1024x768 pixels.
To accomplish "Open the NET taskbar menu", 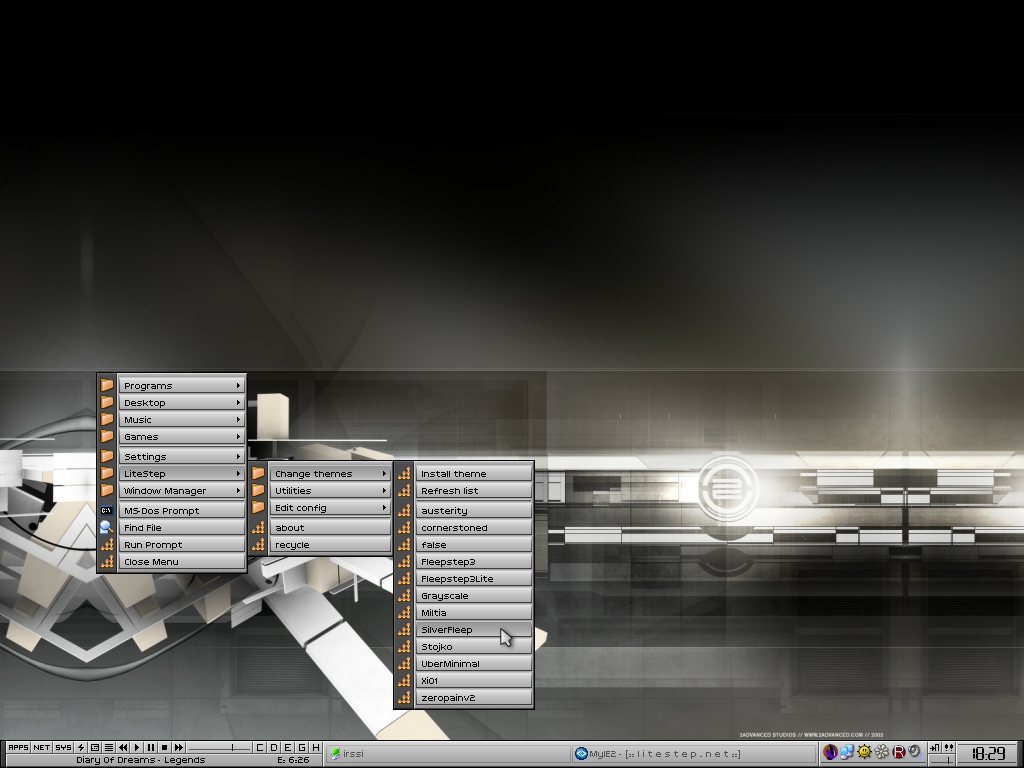I will coord(41,747).
